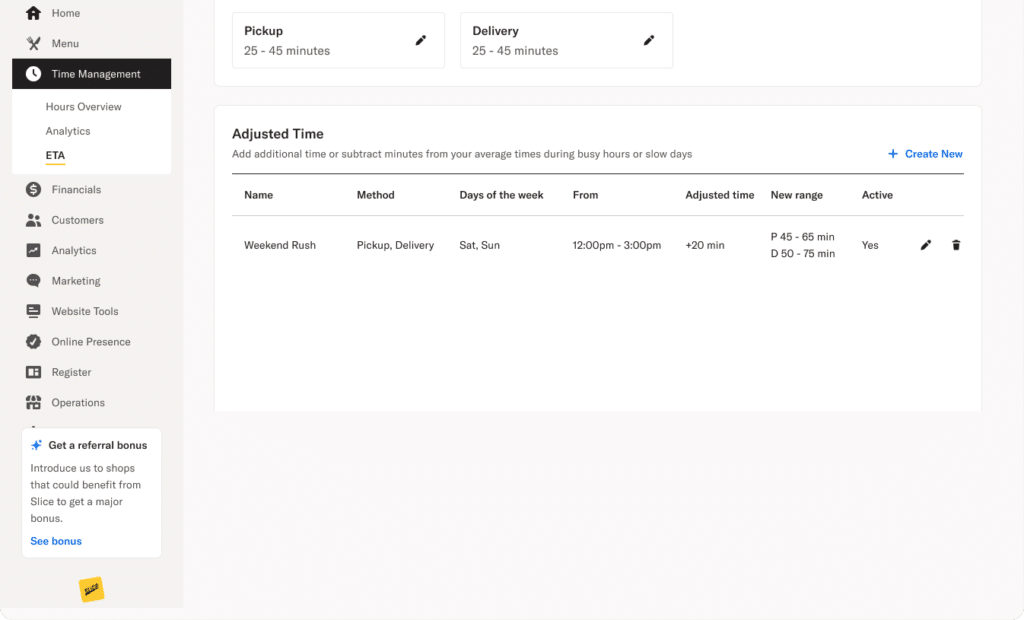
Task: Edit Delivery time with pencil icon
Action: [x=648, y=41]
